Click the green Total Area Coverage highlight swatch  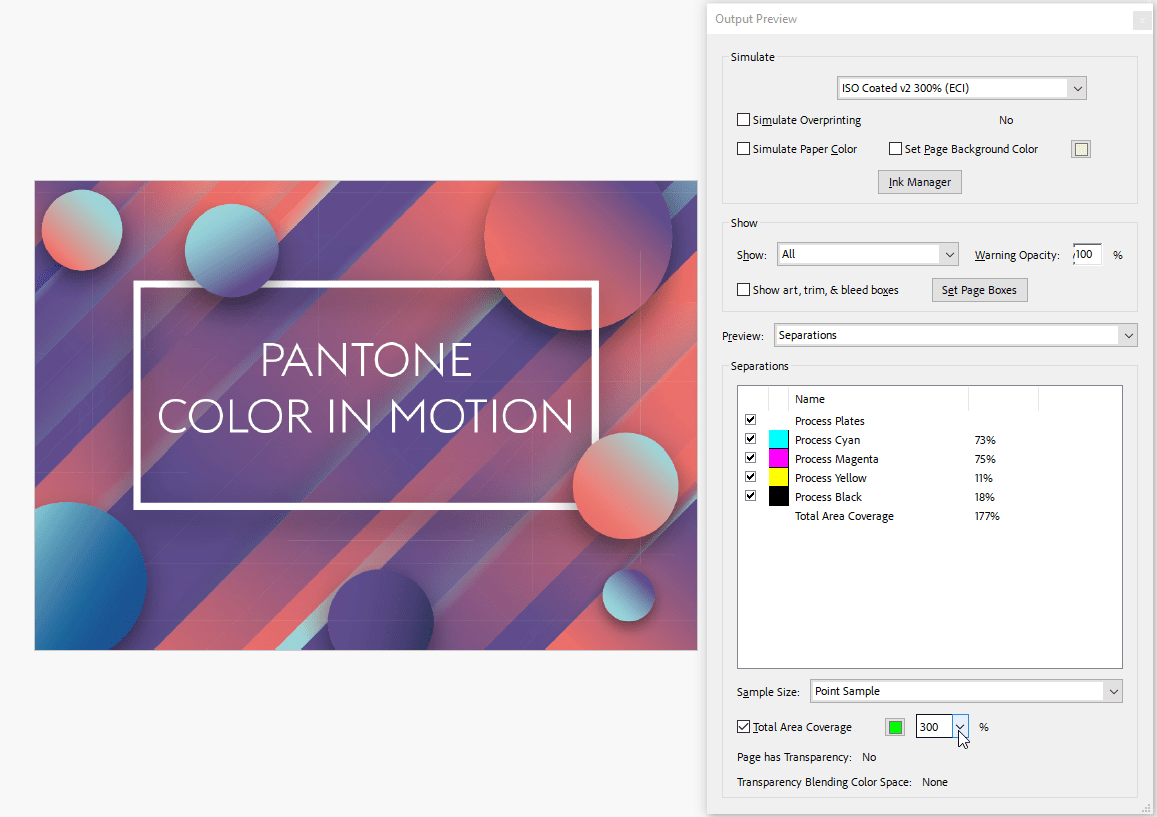click(x=895, y=727)
